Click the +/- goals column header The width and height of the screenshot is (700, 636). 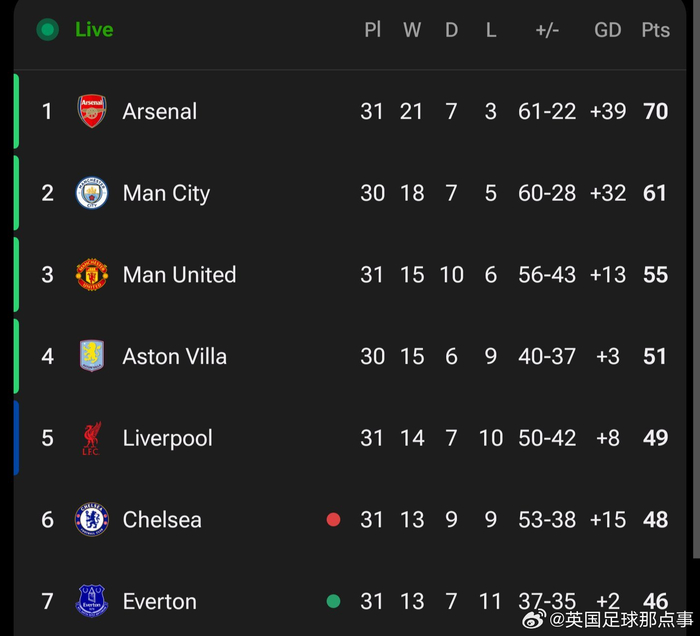point(547,30)
